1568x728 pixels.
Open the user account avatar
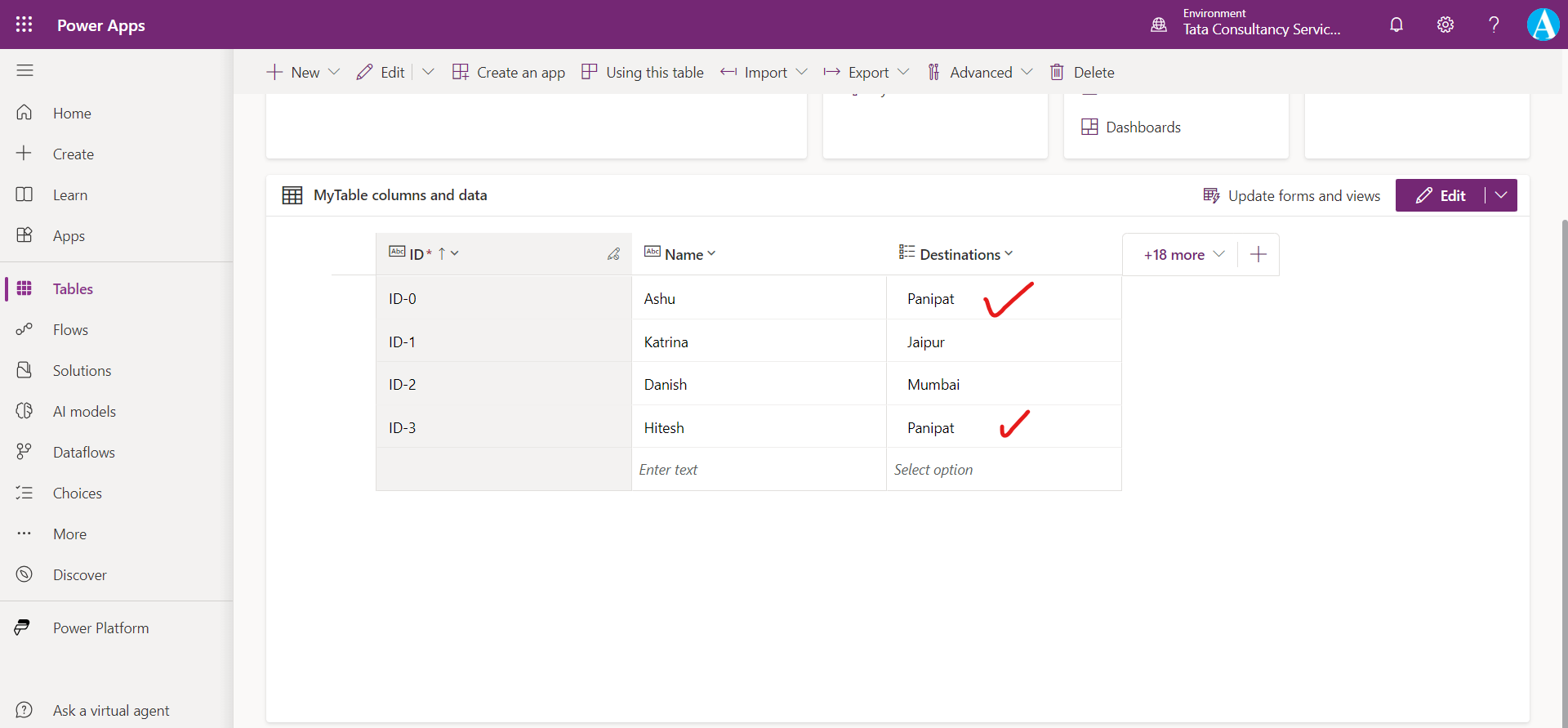click(1543, 25)
